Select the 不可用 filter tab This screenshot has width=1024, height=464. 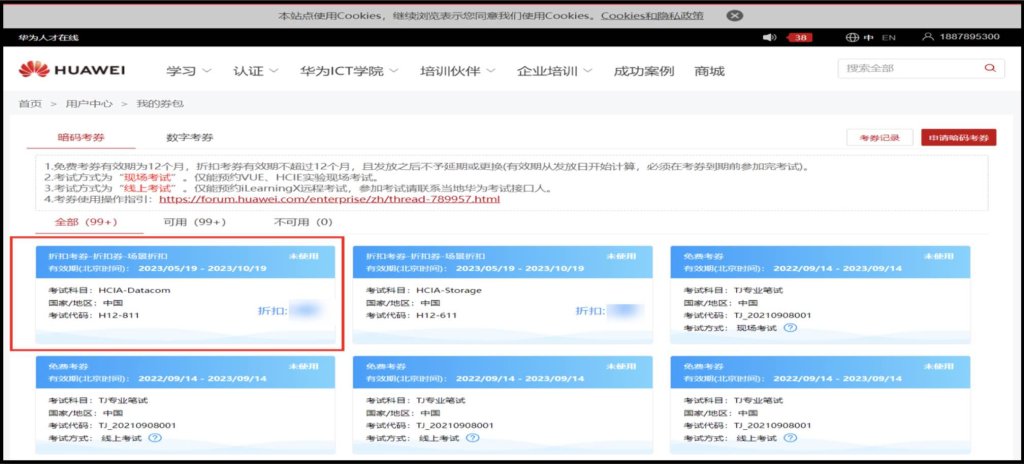[296, 222]
